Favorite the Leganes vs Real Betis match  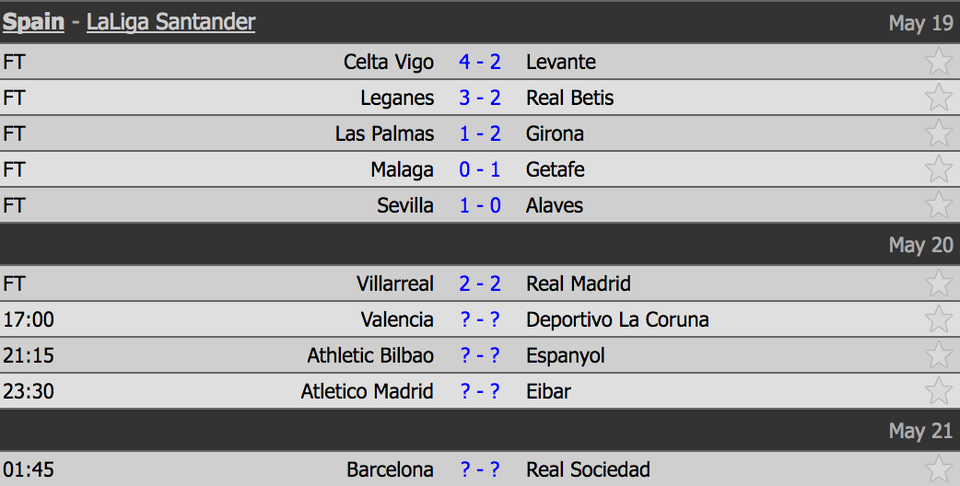pos(939,97)
